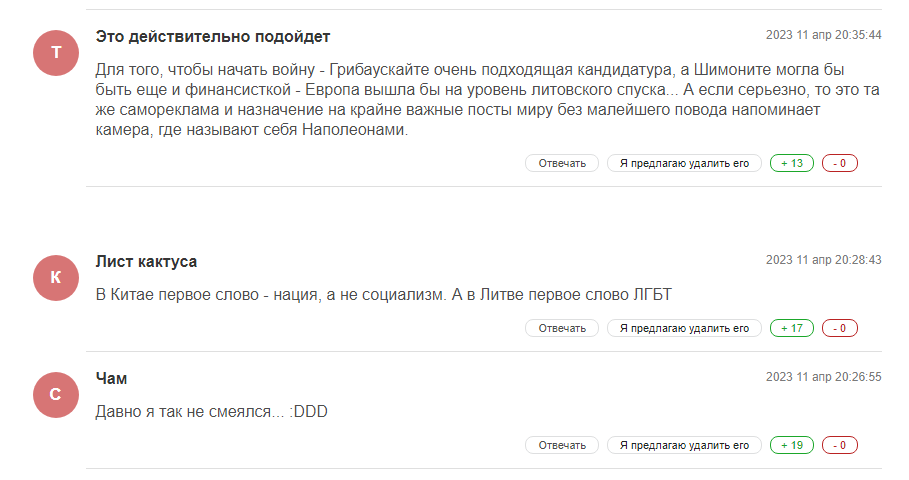The height and width of the screenshot is (480, 909).
Task: Downvote the comment by "Чам"
Action: tap(840, 445)
